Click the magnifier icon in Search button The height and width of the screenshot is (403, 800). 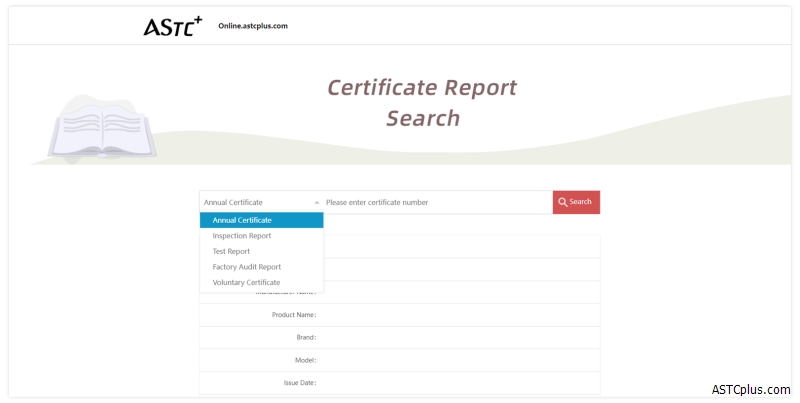(563, 202)
